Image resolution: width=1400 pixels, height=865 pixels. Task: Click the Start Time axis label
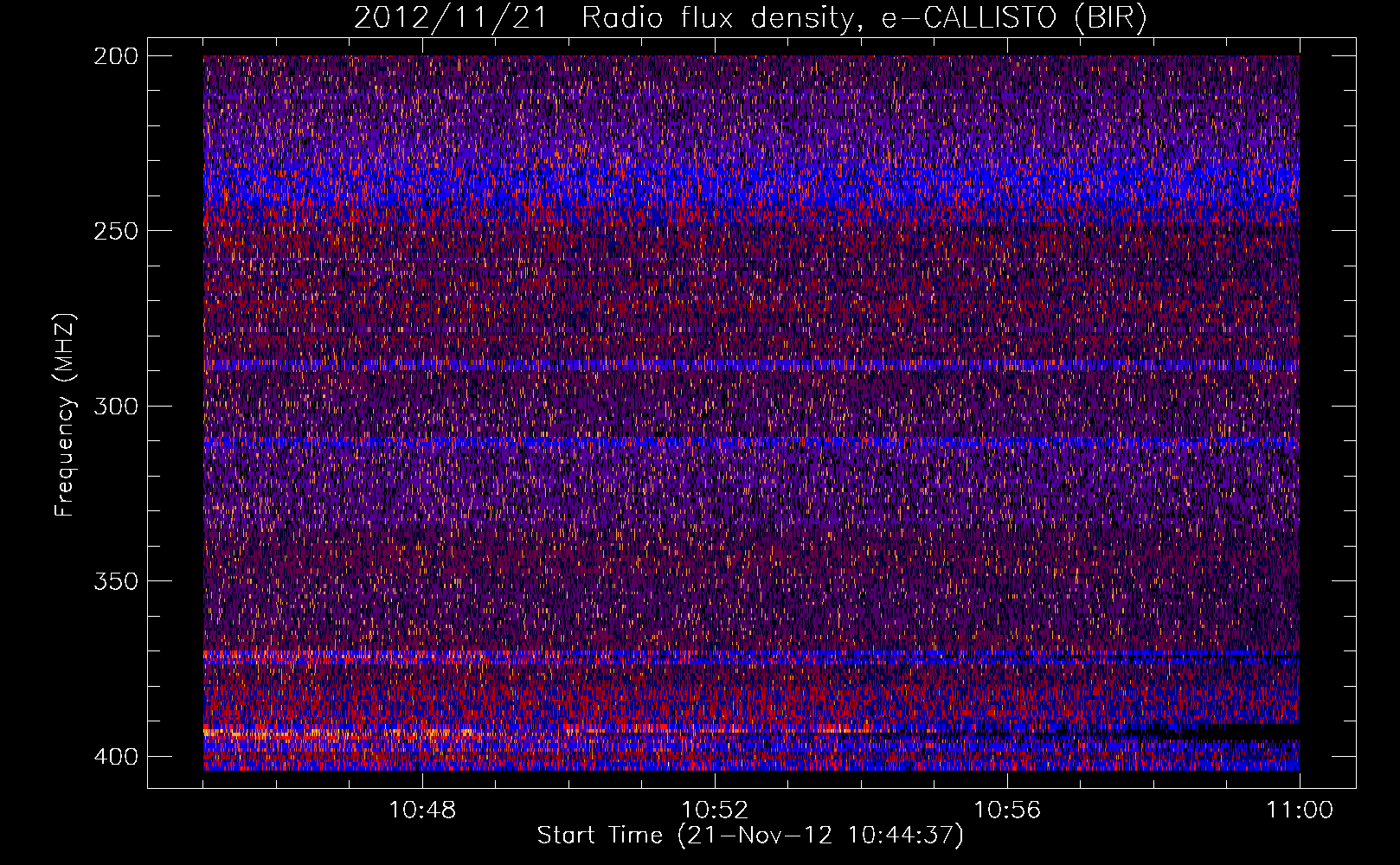[750, 836]
